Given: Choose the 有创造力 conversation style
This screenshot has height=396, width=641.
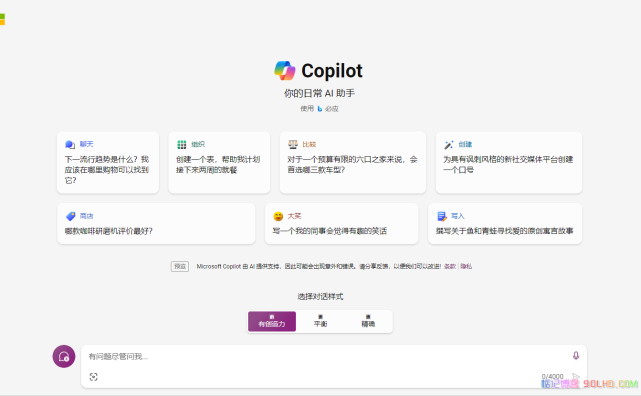Looking at the screenshot, I should [272, 321].
